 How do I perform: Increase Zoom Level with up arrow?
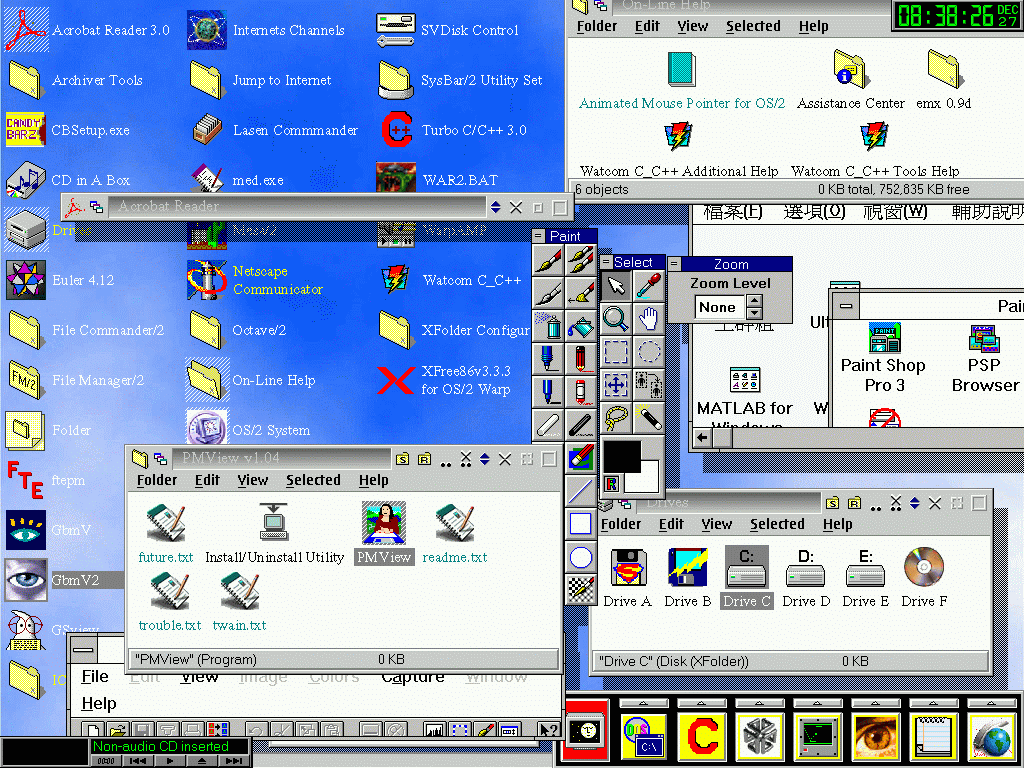pos(754,301)
